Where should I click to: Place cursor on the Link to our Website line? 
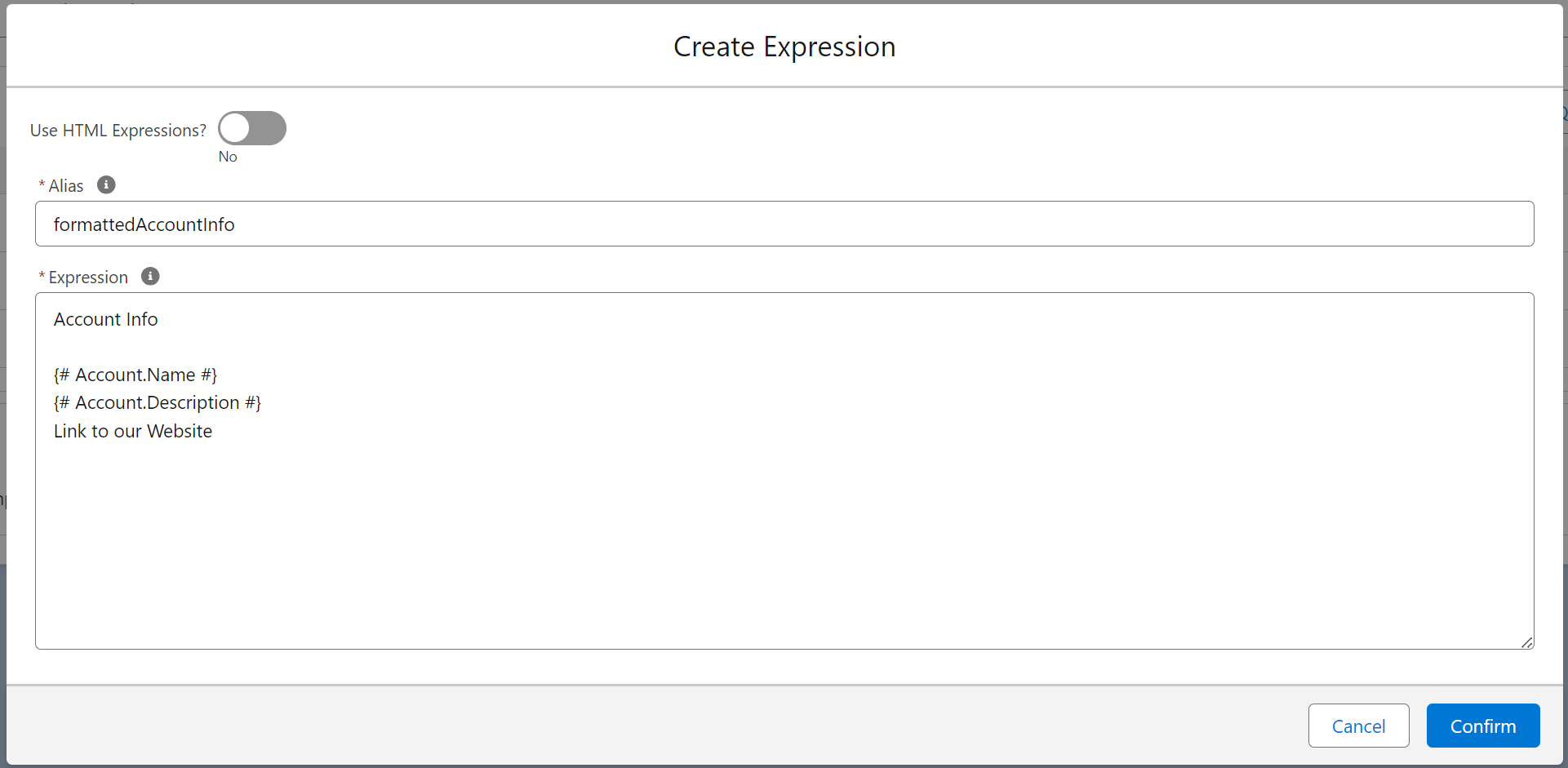(133, 431)
